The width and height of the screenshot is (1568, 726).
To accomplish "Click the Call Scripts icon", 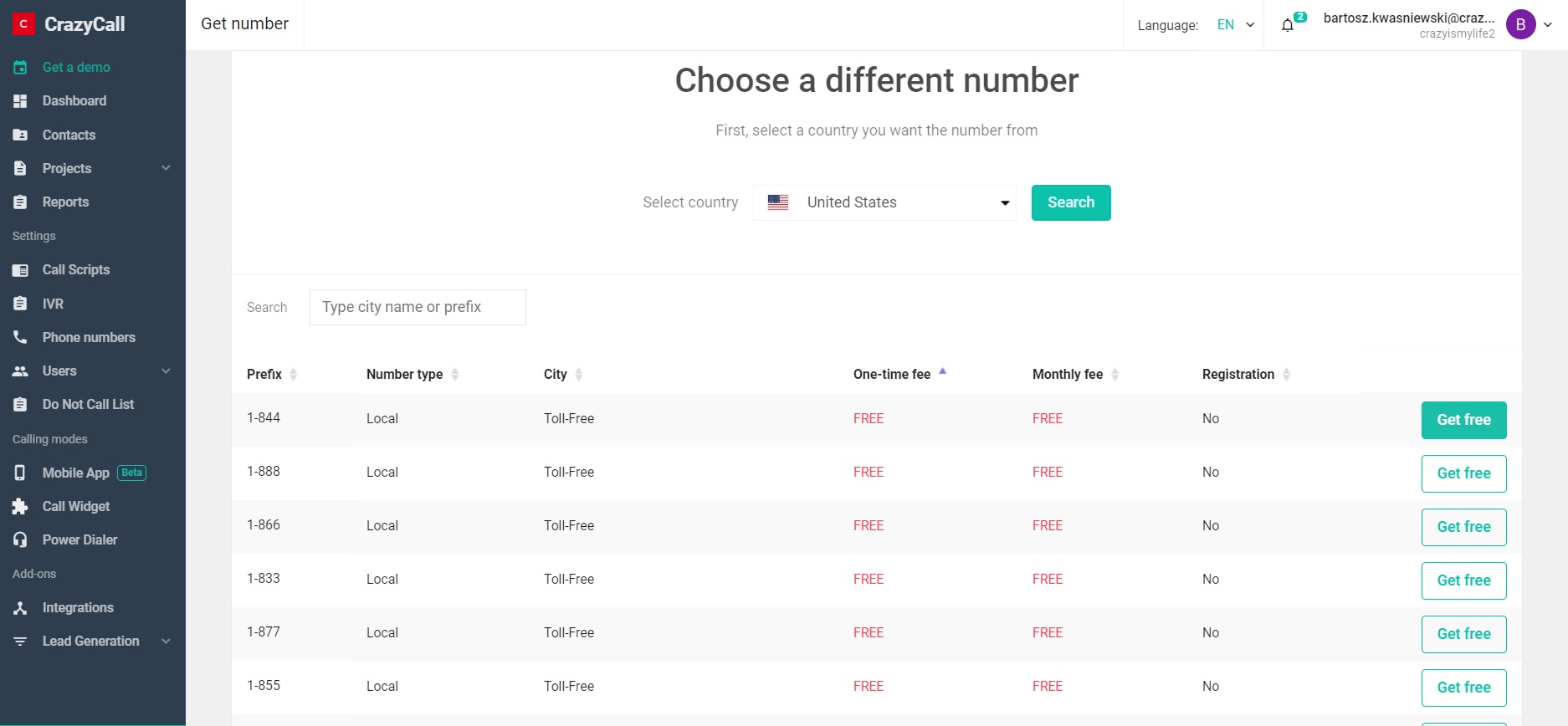I will pos(20,270).
